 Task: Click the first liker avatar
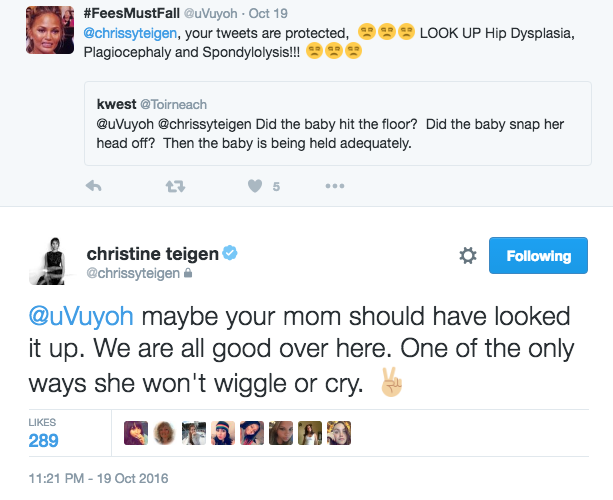tap(134, 432)
